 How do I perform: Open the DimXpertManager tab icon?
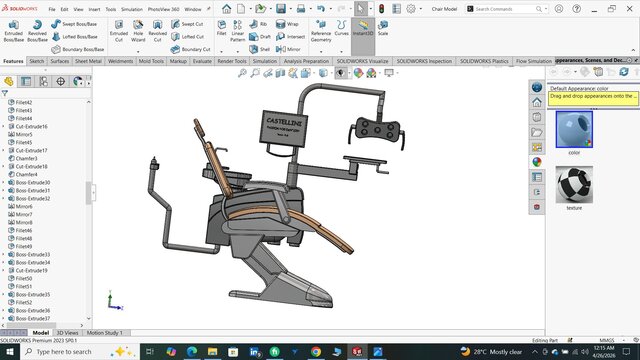(60, 82)
